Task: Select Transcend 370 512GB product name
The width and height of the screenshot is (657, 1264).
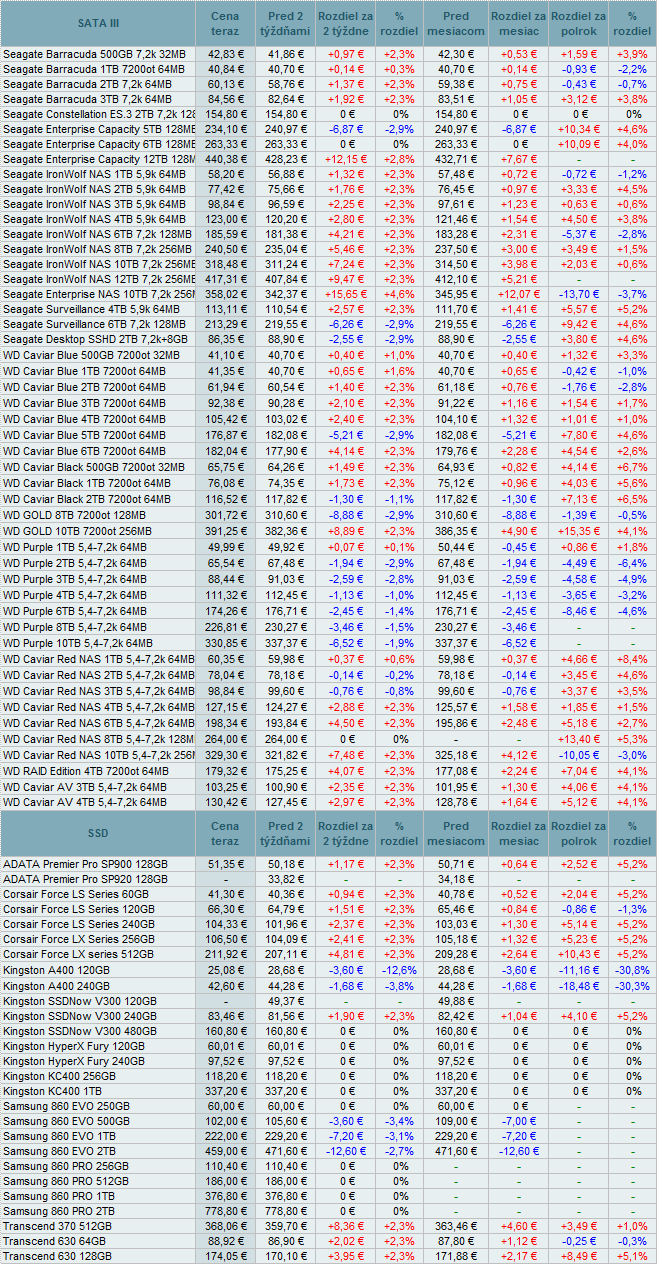Action: [57, 1226]
